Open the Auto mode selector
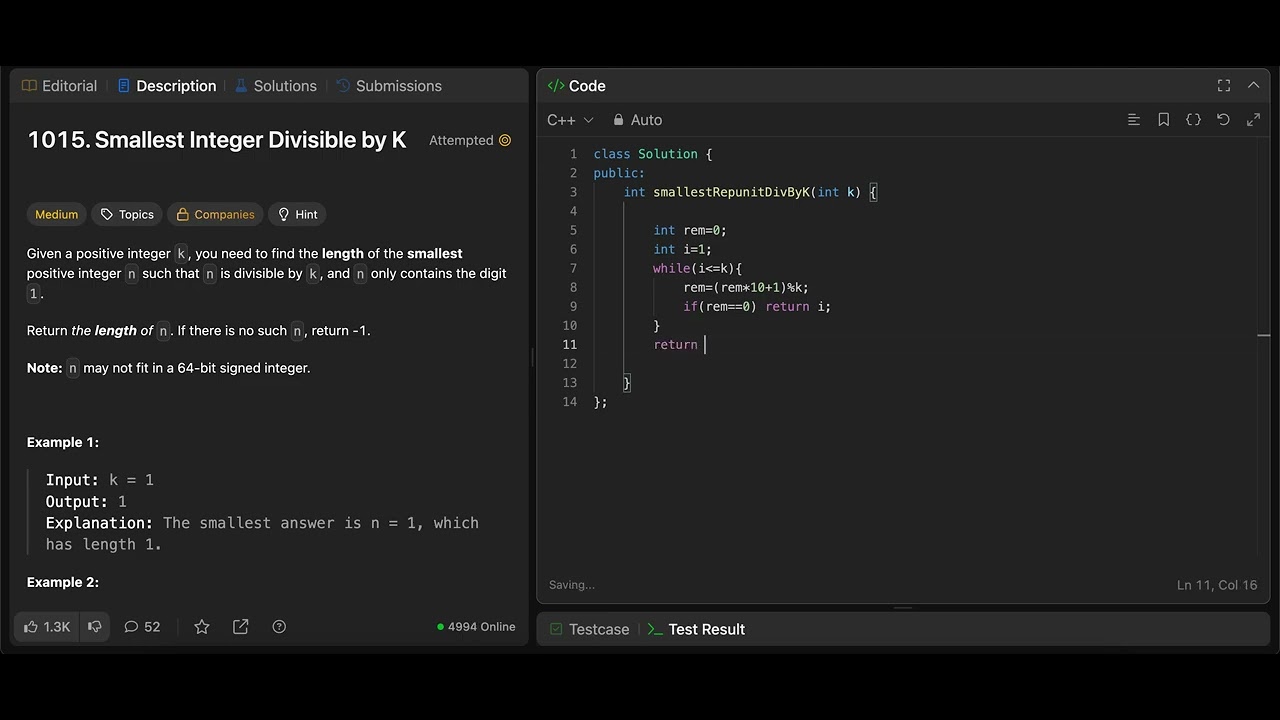This screenshot has height=720, width=1280. [x=637, y=120]
